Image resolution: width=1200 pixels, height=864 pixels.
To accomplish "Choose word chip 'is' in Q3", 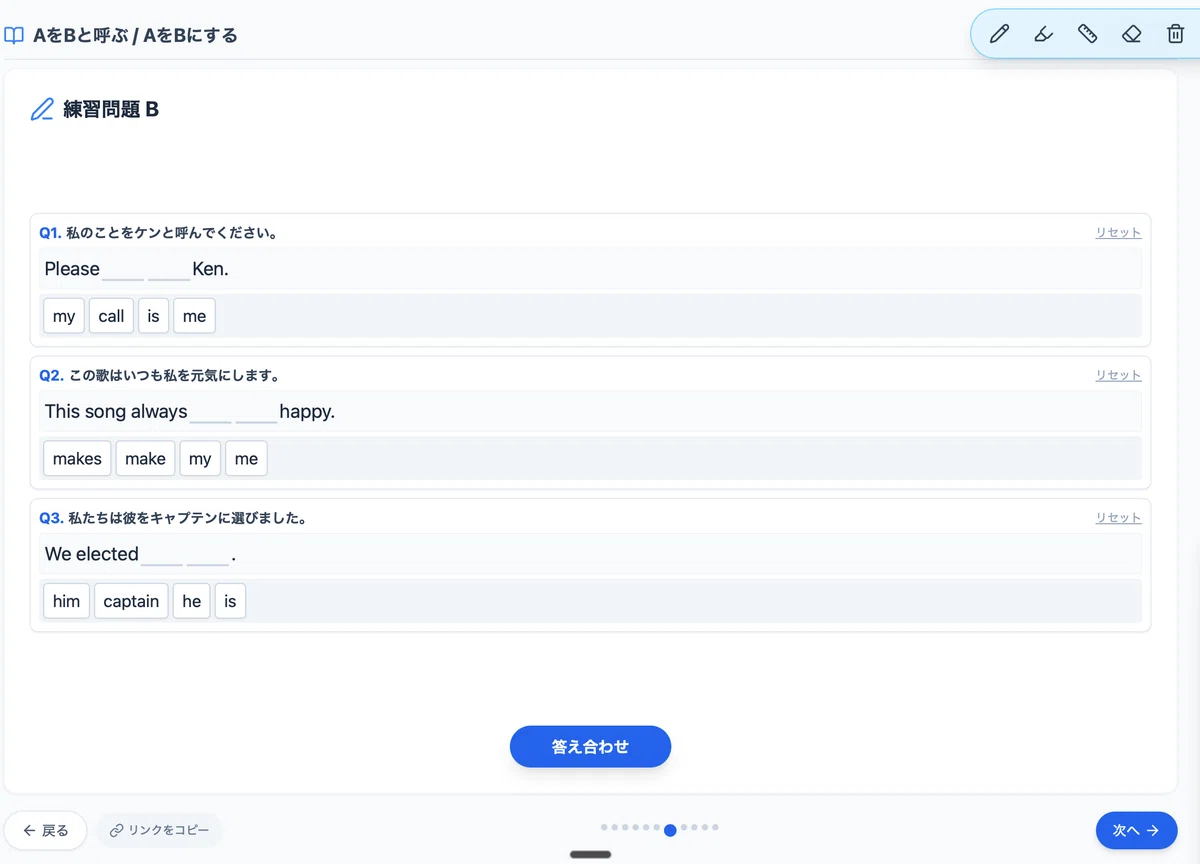I will [230, 601].
